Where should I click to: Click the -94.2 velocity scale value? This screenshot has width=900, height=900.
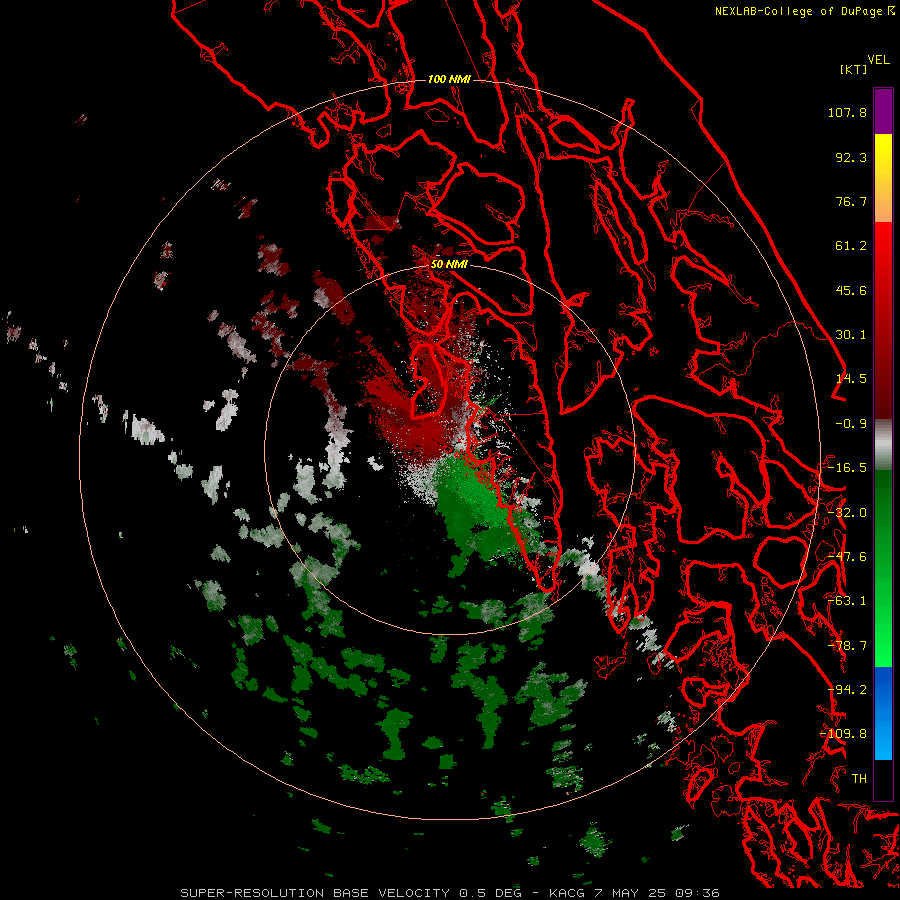click(847, 689)
